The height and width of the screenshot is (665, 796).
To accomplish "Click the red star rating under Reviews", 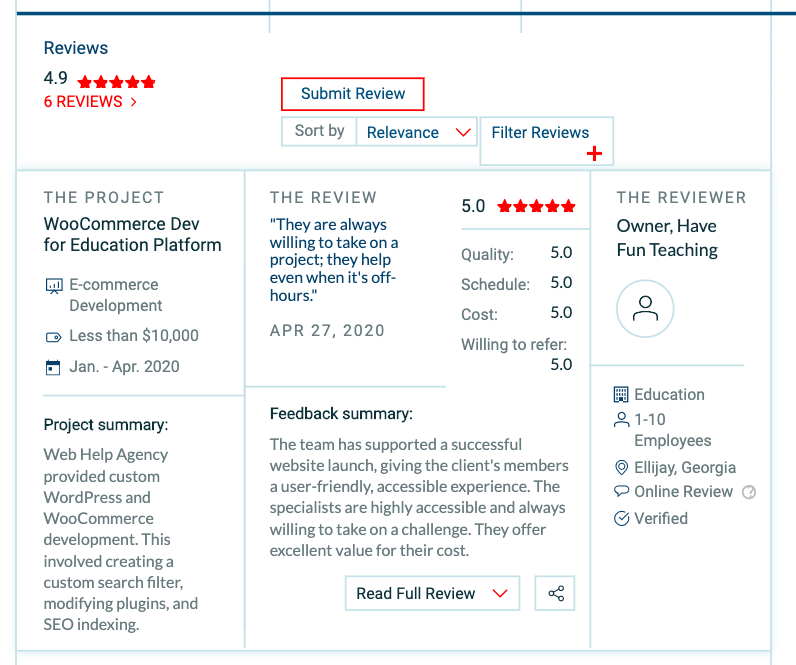I will (116, 81).
